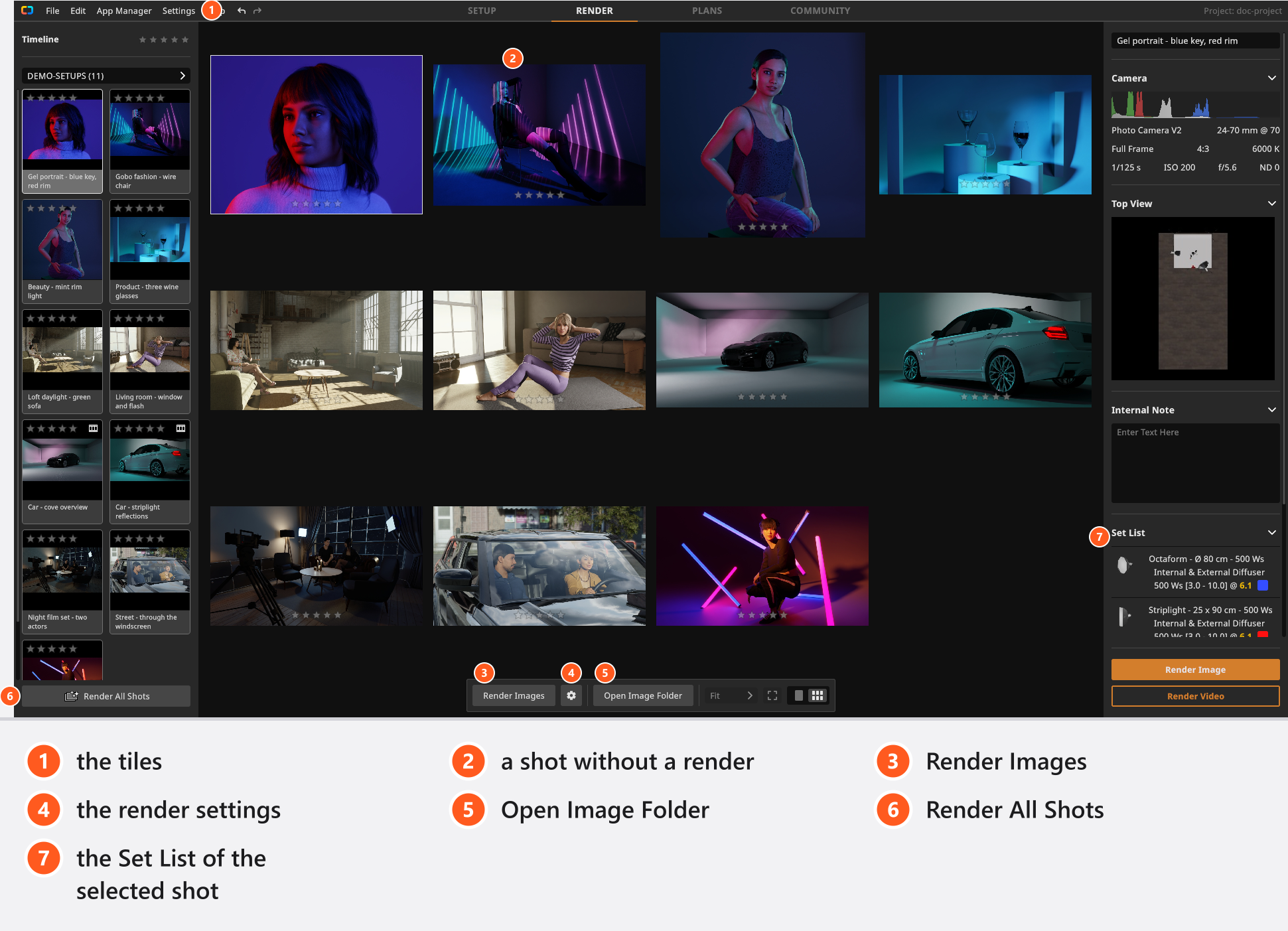Viewport: 1288px width, 931px height.
Task: Open the File menu
Action: 52,11
